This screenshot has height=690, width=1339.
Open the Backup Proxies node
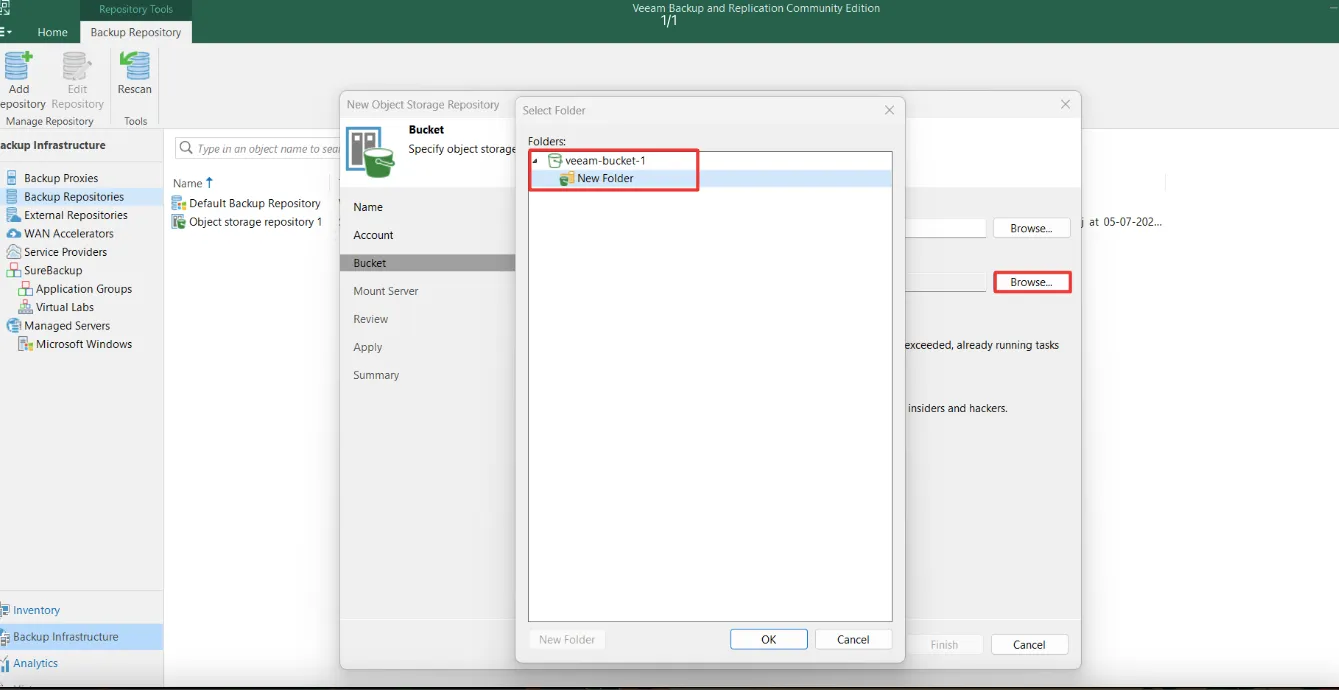[61, 178]
